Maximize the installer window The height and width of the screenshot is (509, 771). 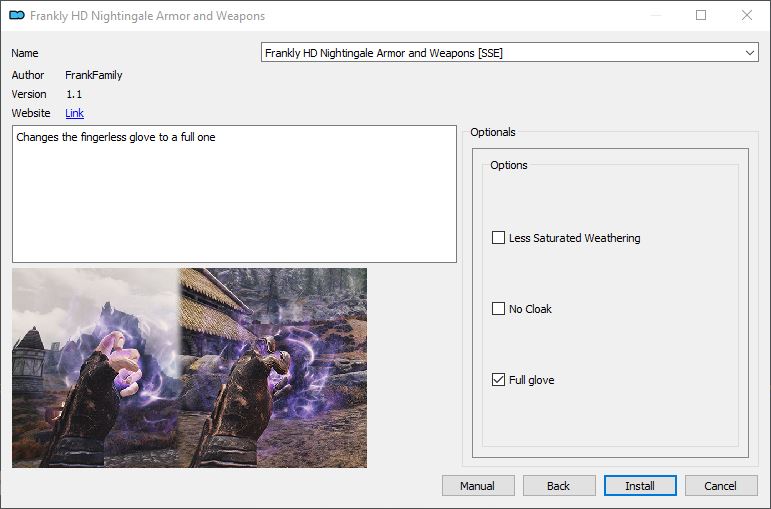point(701,15)
